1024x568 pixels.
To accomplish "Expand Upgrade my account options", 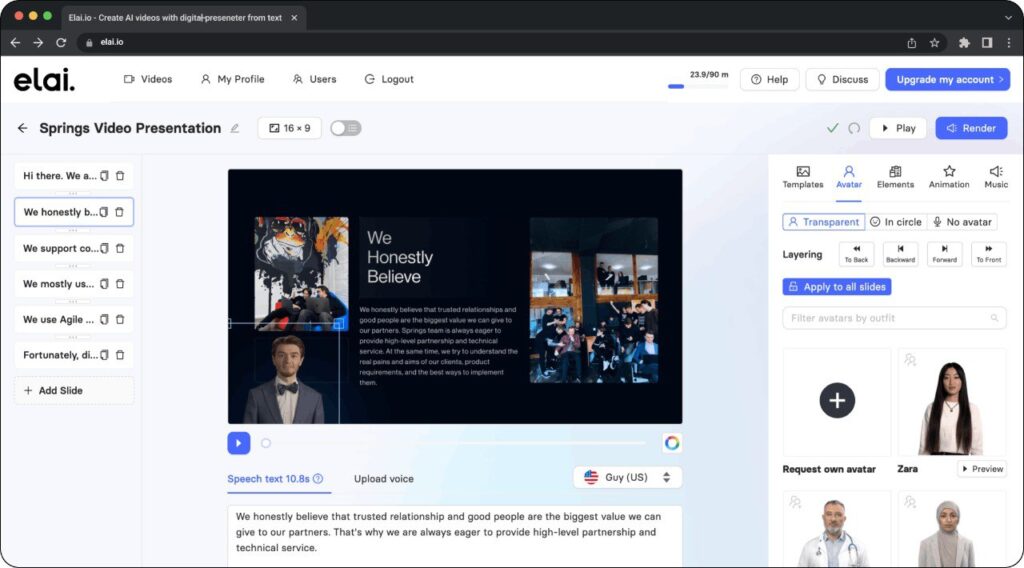I will tap(948, 80).
